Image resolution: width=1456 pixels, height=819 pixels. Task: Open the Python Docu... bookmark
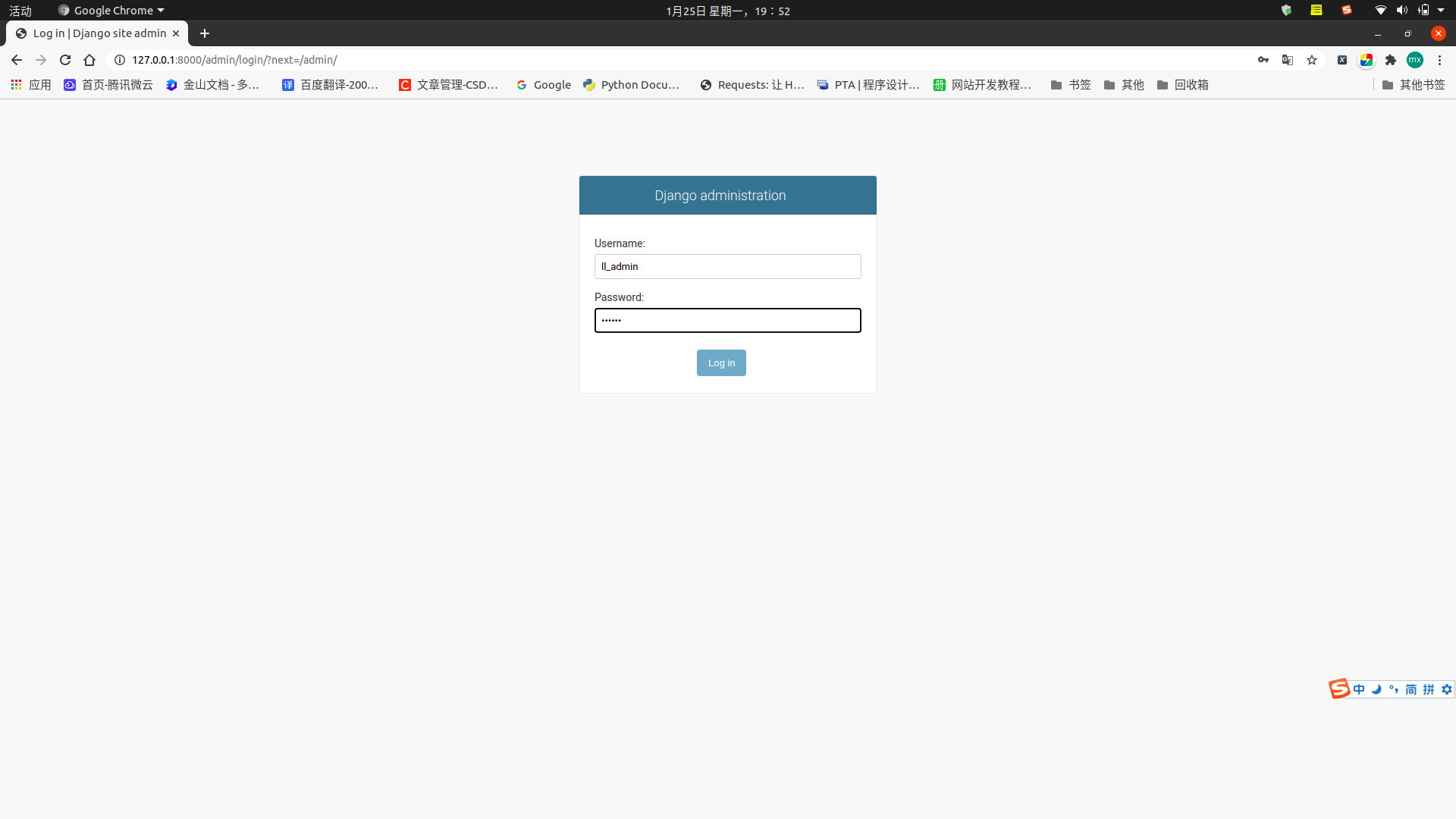[x=632, y=85]
